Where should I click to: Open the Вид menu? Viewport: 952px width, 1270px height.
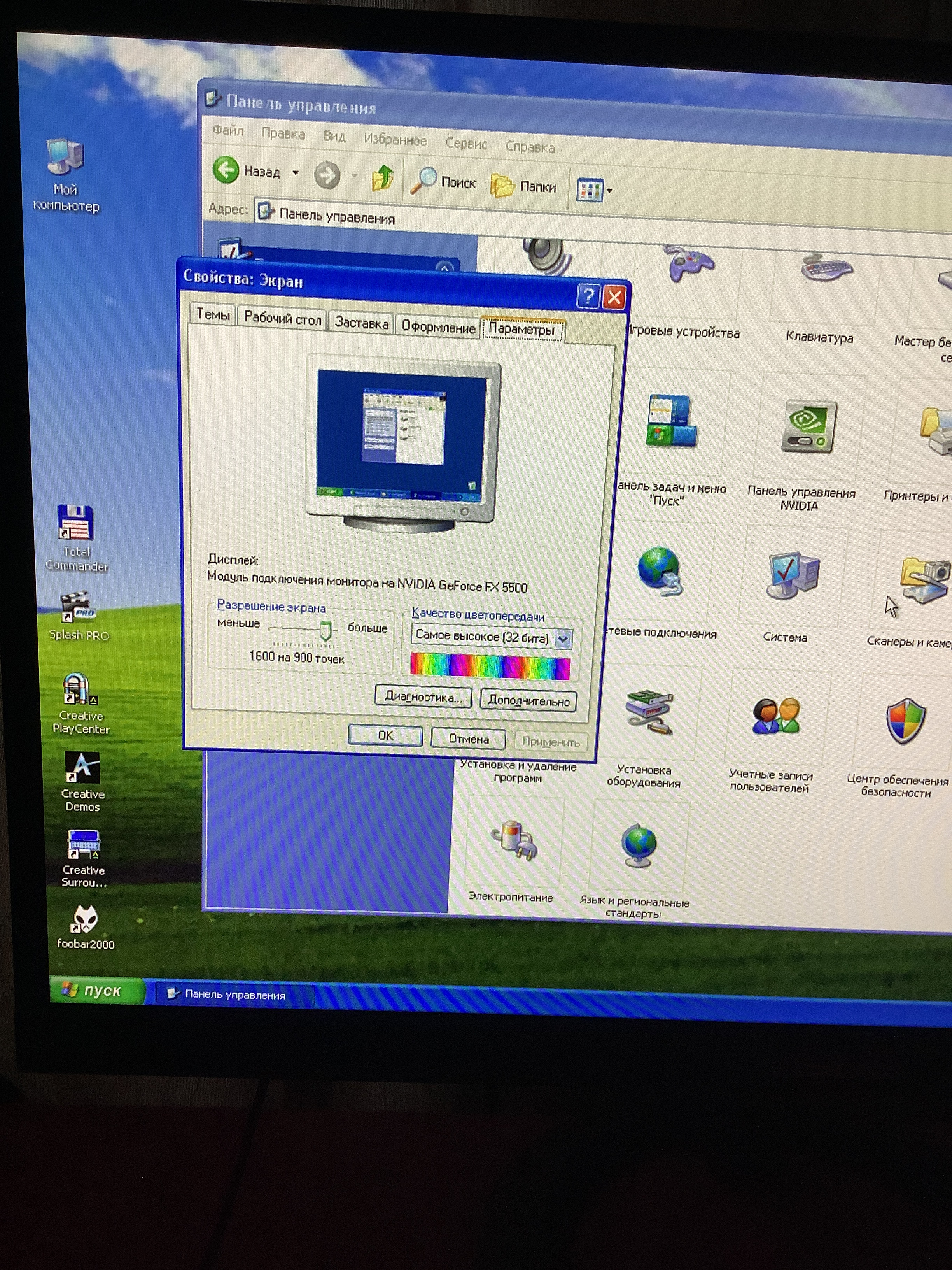pos(334,137)
